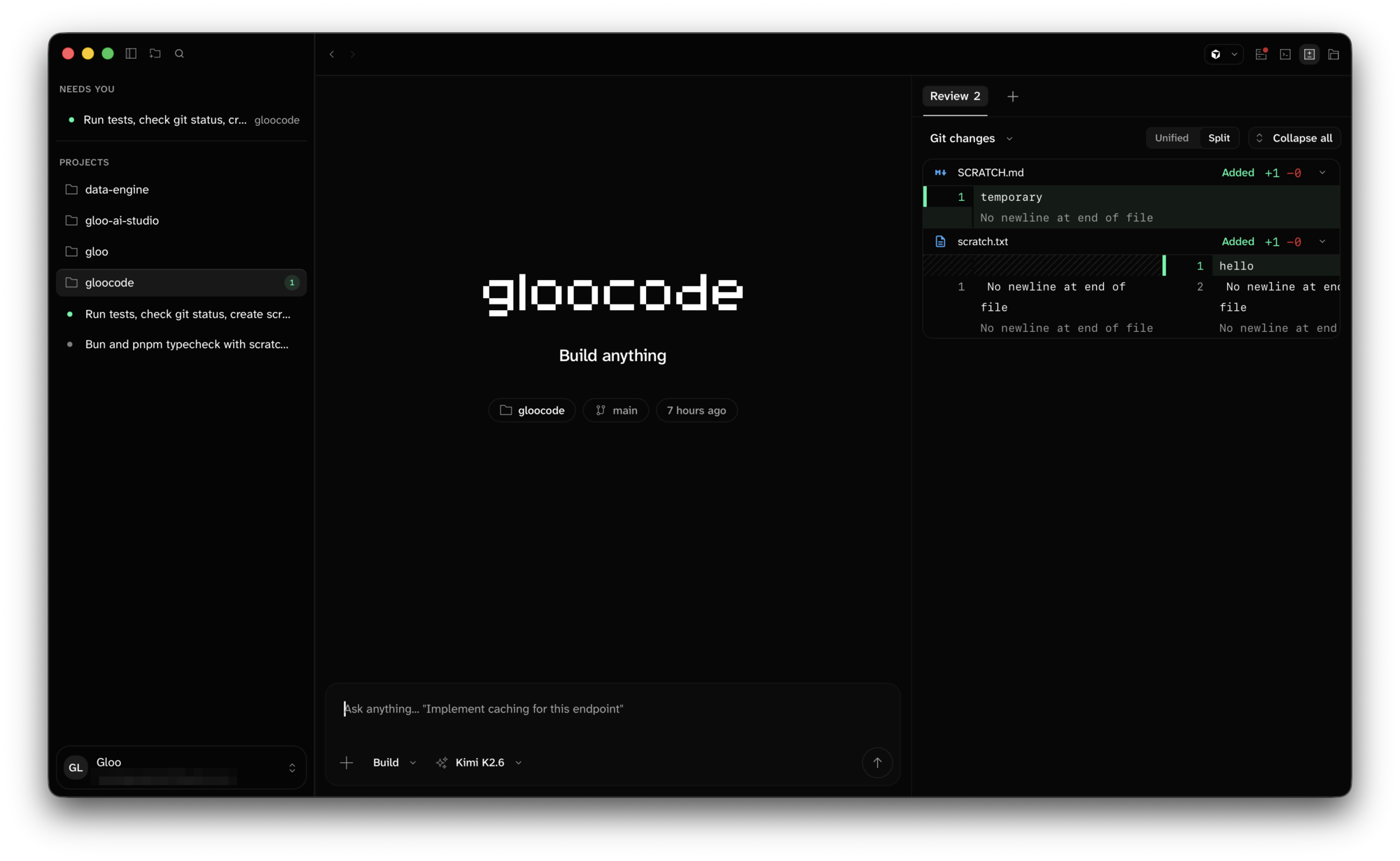Click the 'hello' diff line

pos(1252,266)
